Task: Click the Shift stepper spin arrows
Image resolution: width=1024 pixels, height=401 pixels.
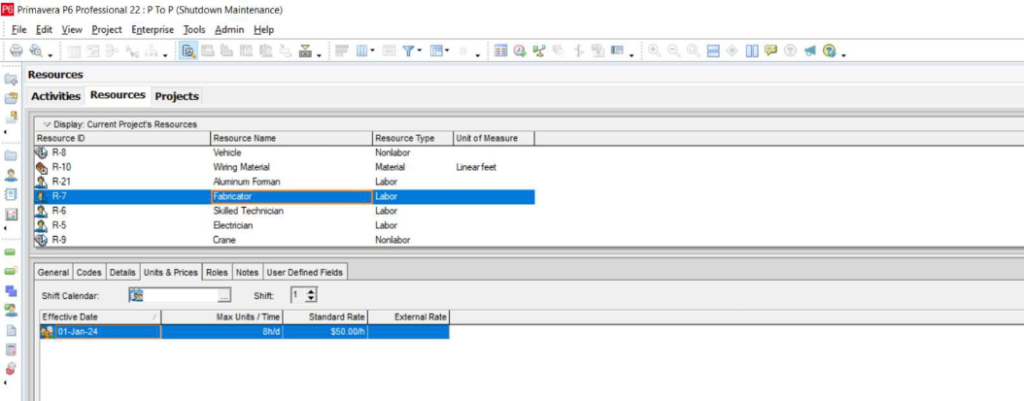Action: (x=312, y=296)
